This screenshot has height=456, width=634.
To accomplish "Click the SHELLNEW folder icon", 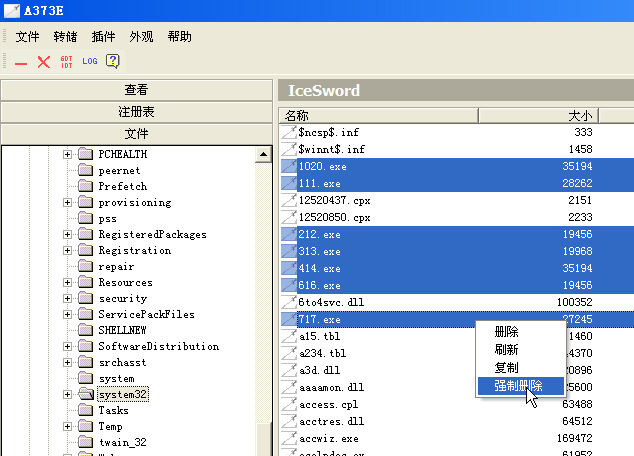I will [85, 330].
